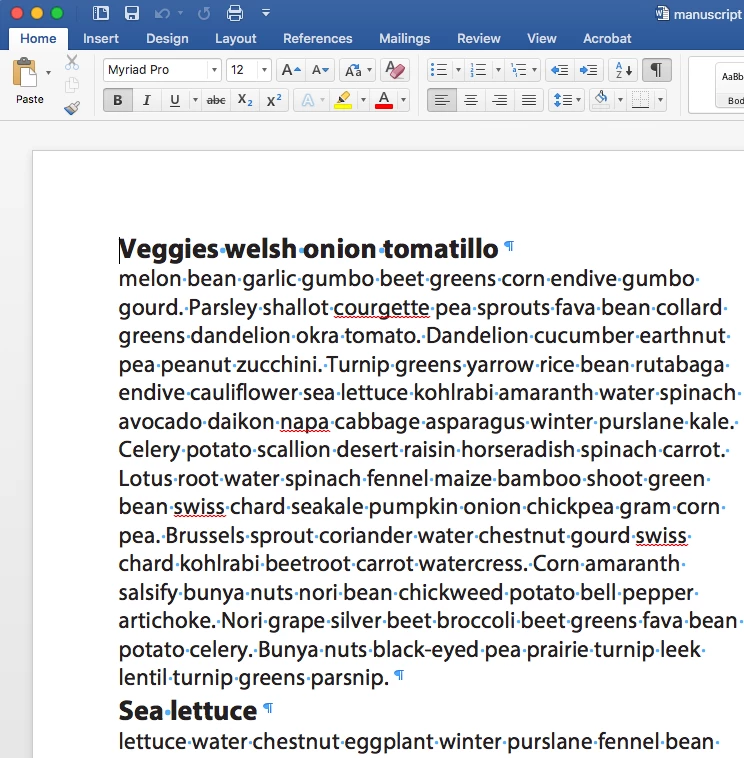
Task: Apply Subscript formatting
Action: point(245,100)
